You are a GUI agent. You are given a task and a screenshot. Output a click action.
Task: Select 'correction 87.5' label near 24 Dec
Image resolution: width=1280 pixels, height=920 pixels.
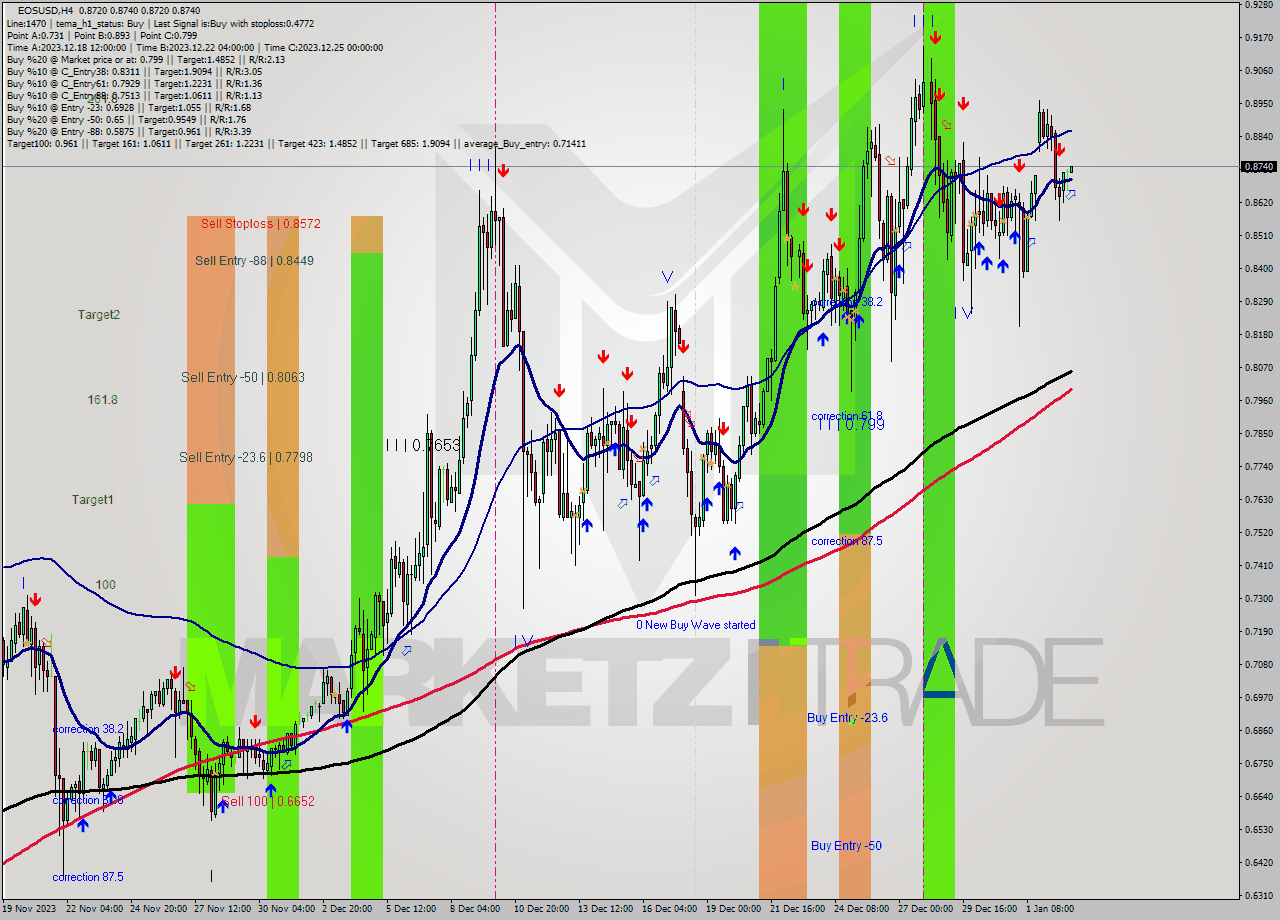coord(847,541)
